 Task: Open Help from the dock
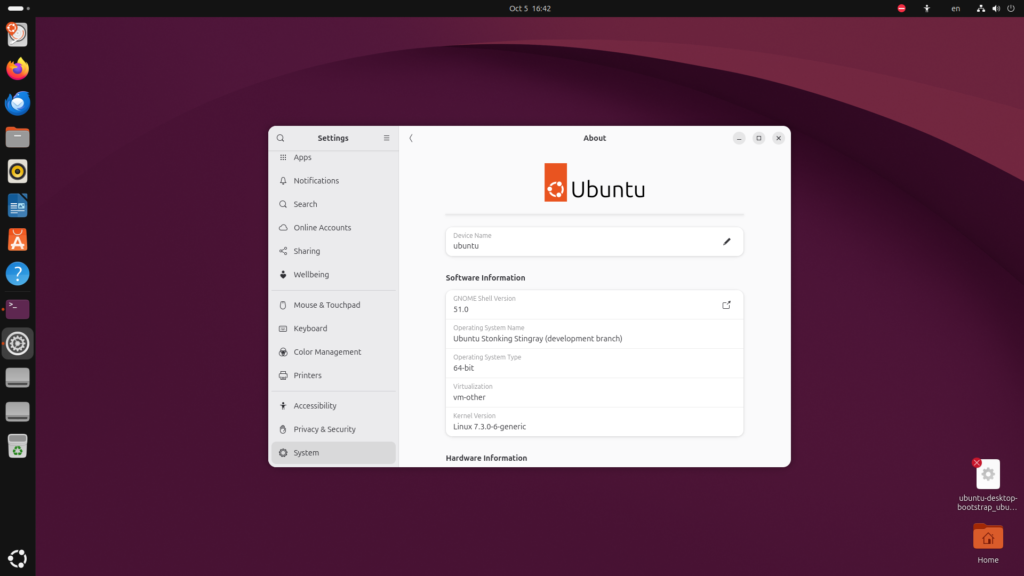18,274
